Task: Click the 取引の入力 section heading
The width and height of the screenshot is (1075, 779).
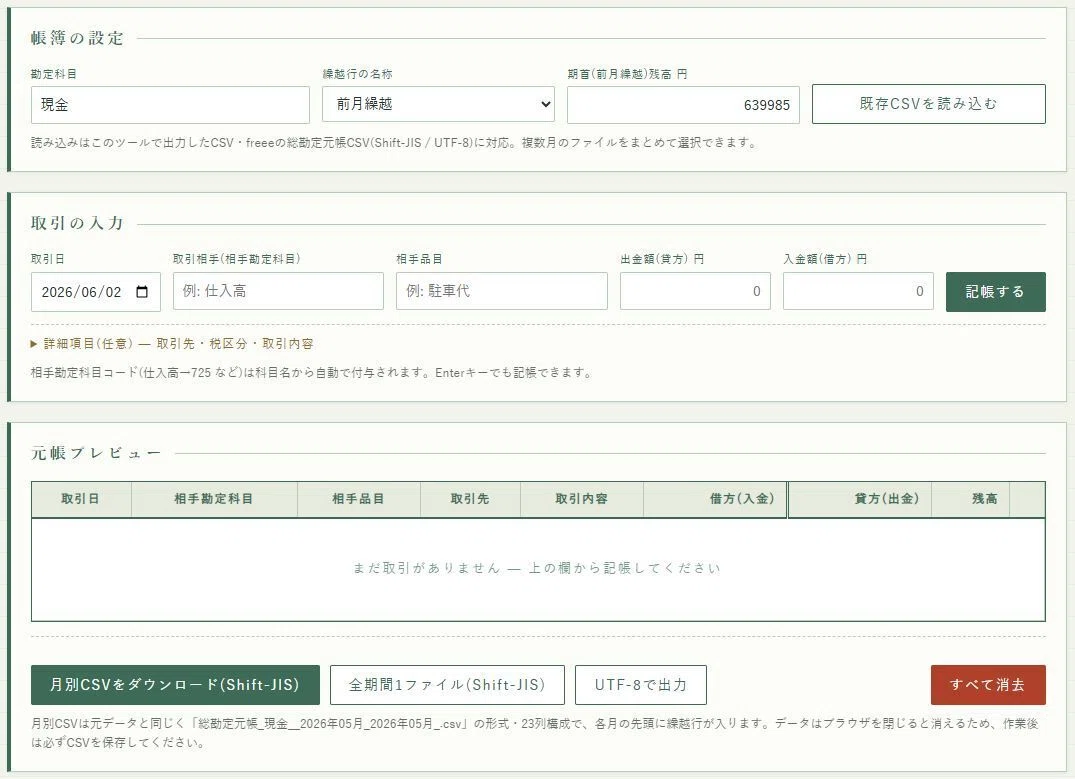Action: (77, 223)
